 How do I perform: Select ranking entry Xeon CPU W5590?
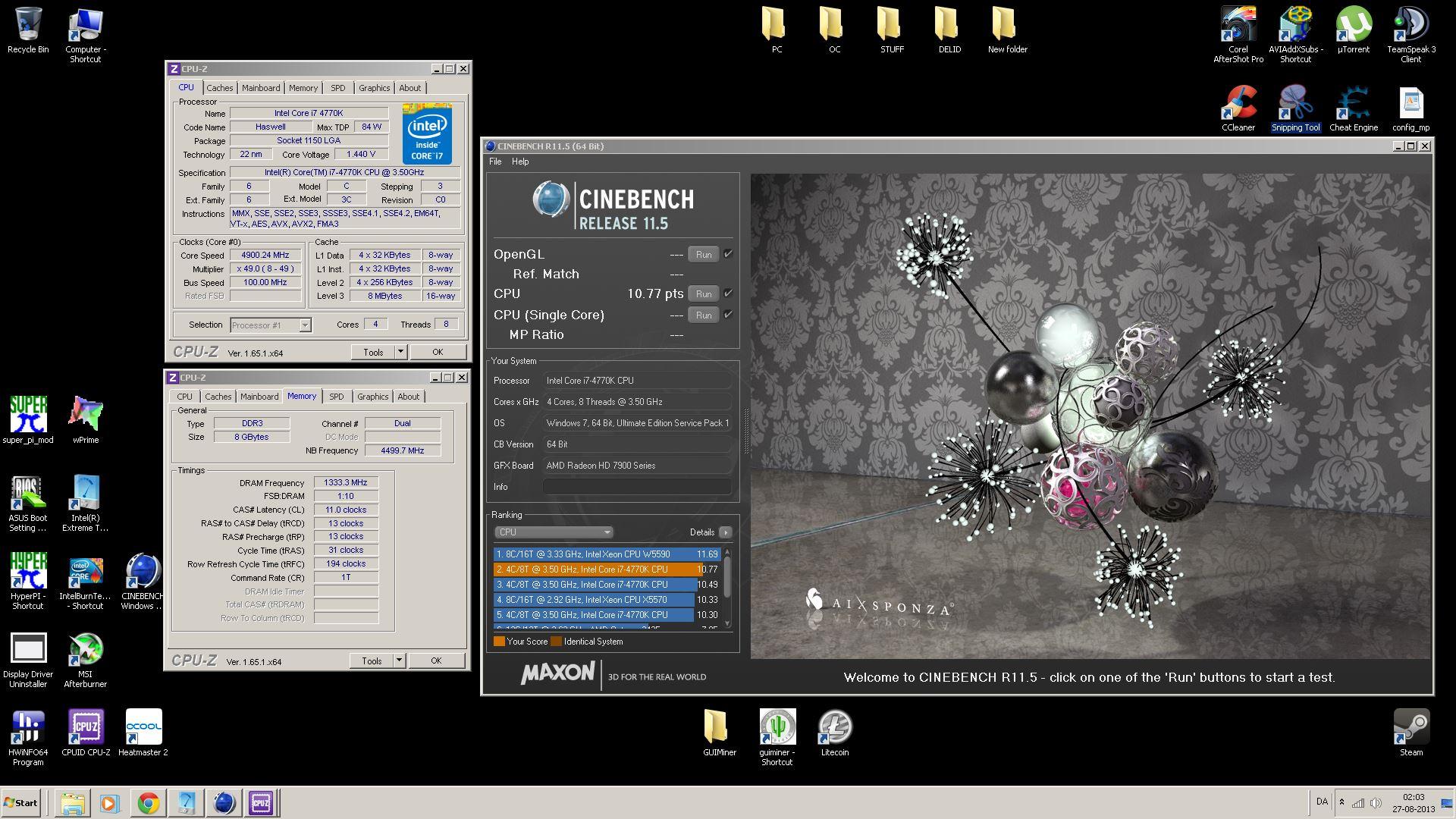[x=607, y=554]
